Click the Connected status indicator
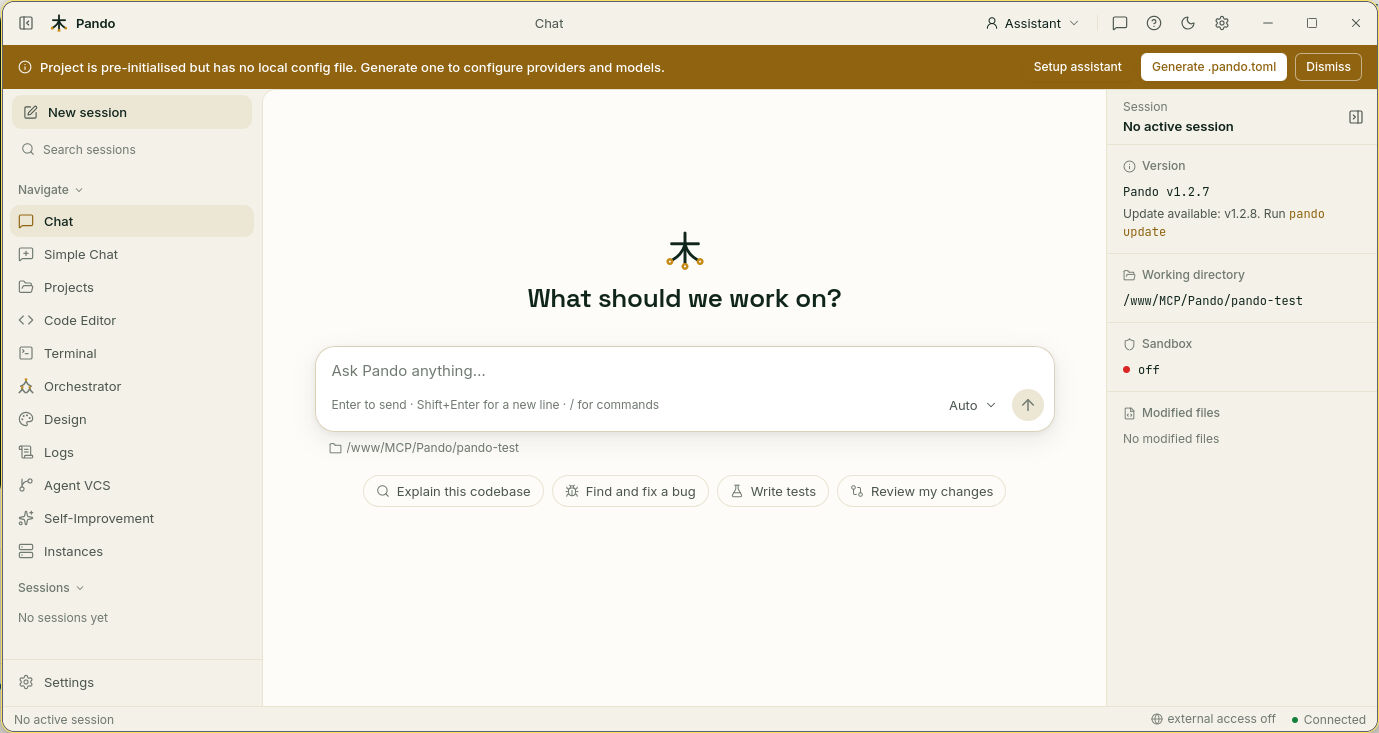 [x=1328, y=719]
